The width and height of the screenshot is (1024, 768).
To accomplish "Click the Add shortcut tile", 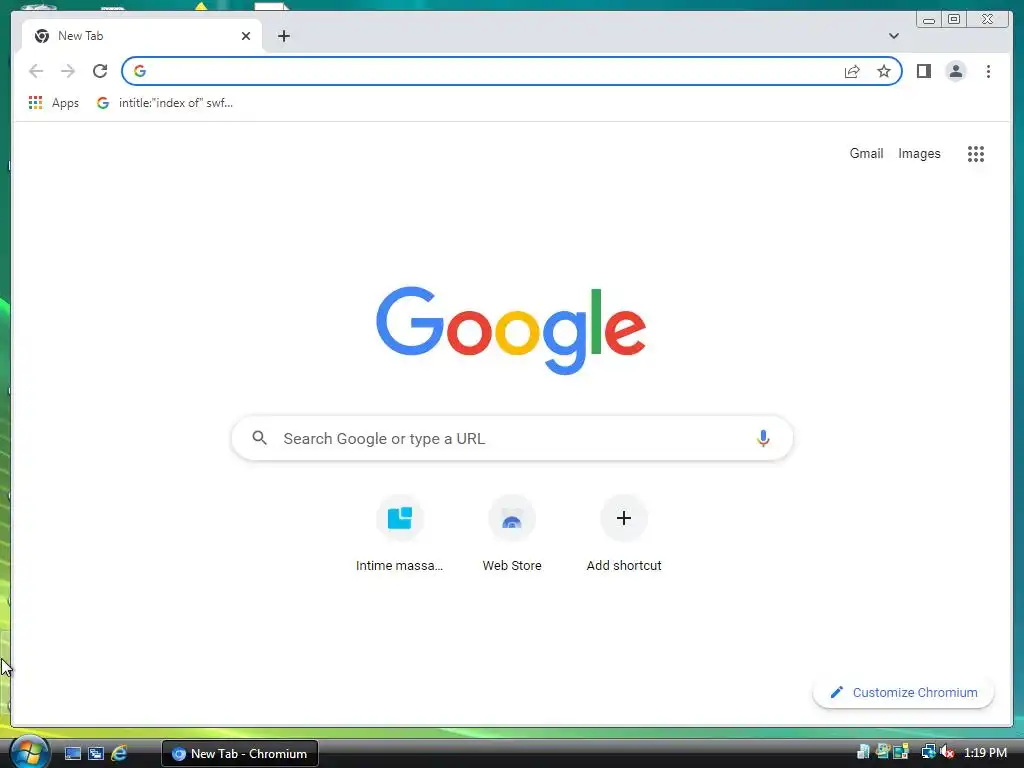I will [624, 534].
